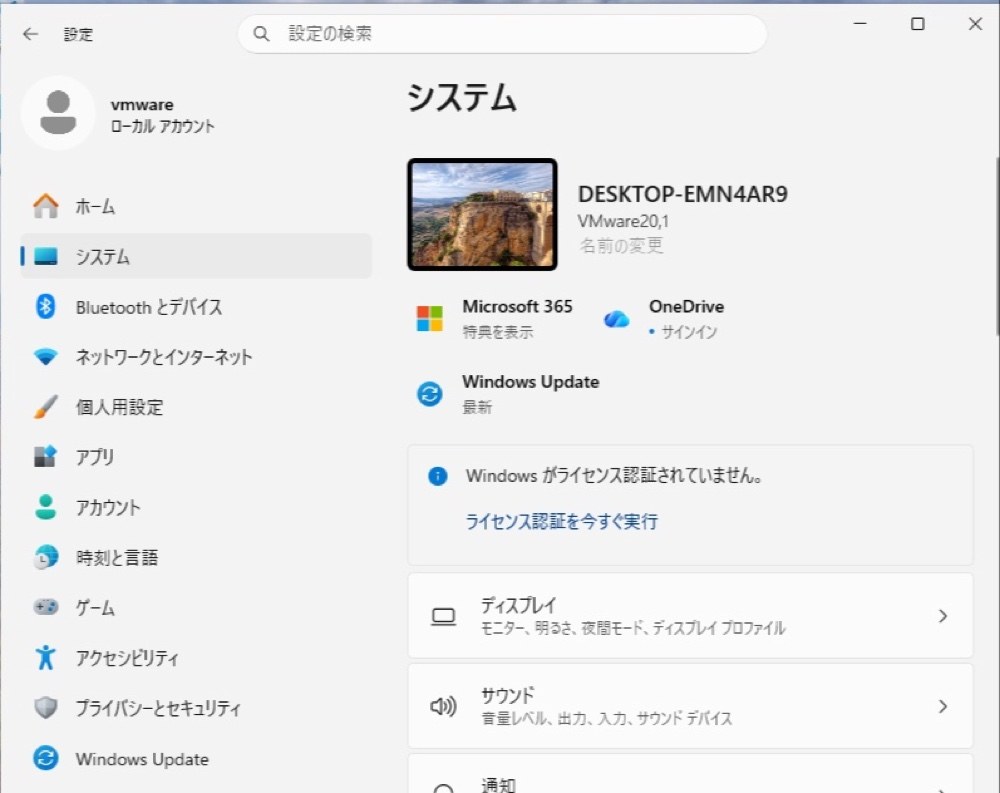Screen dimensions: 1000x793
Task: Open ゲーム settings page
Action: 196,607
